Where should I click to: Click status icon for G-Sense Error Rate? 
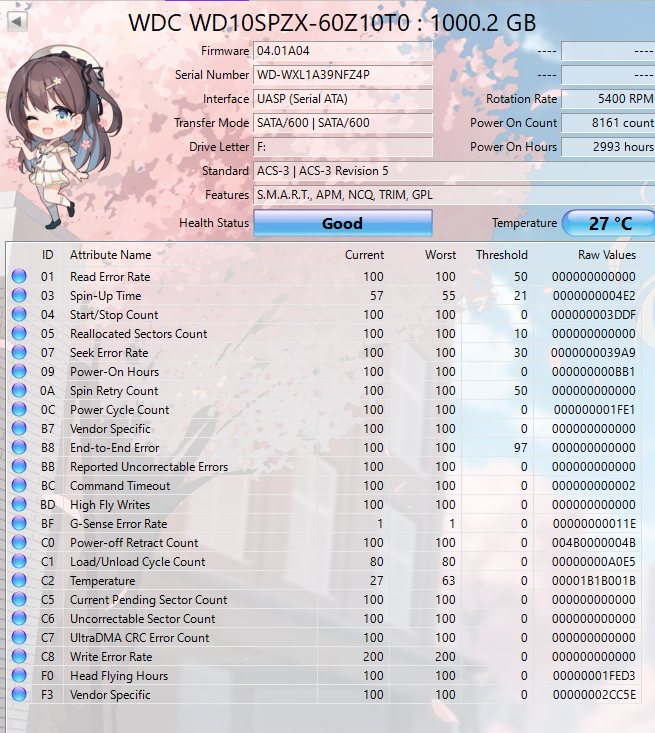point(19,524)
